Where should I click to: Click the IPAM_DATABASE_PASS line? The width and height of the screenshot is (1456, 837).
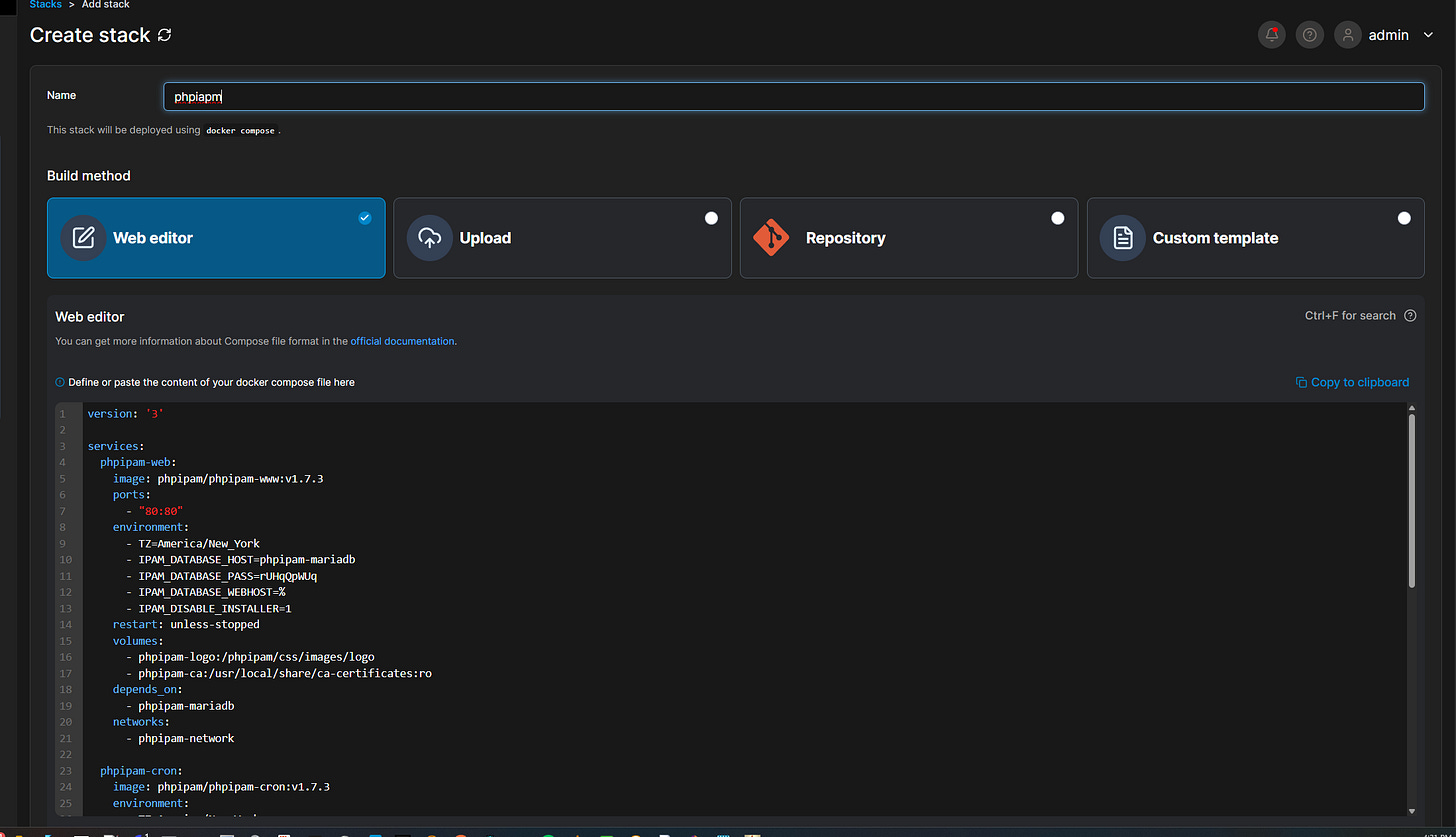click(222, 576)
